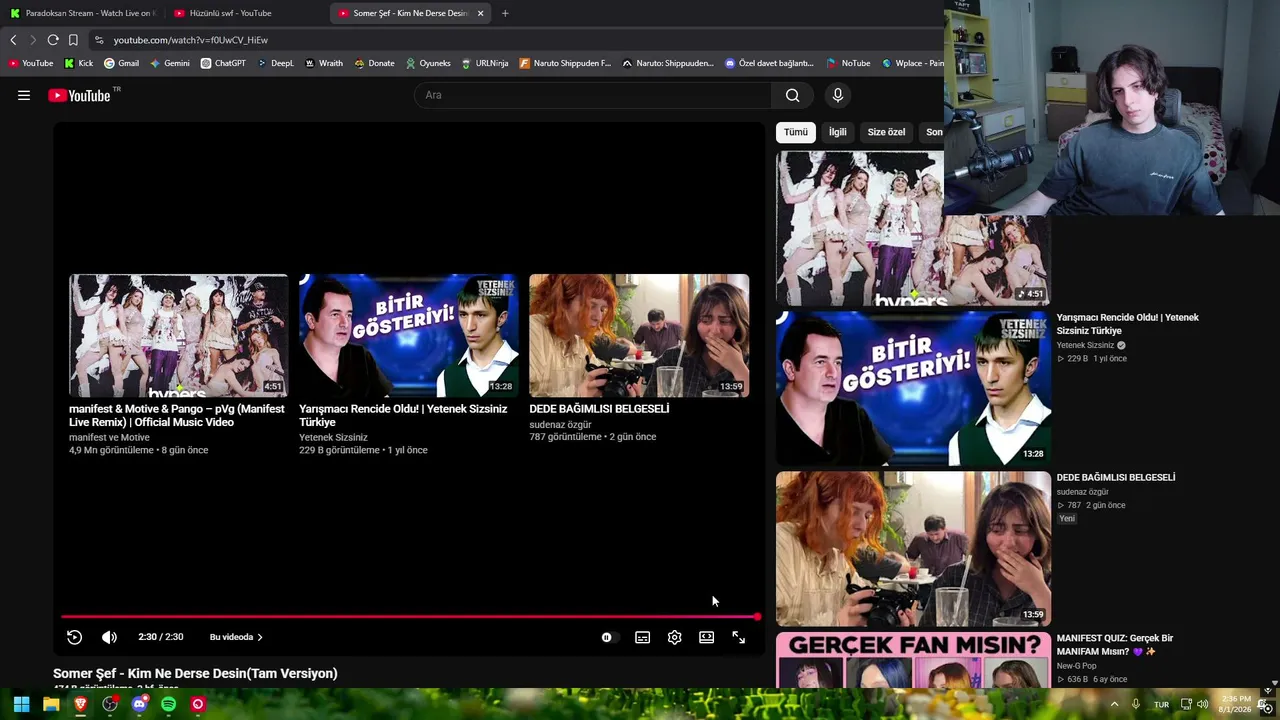Screen dimensions: 1280x720
Task: Click the YouTube 'Ara' search field
Action: pyautogui.click(x=592, y=95)
